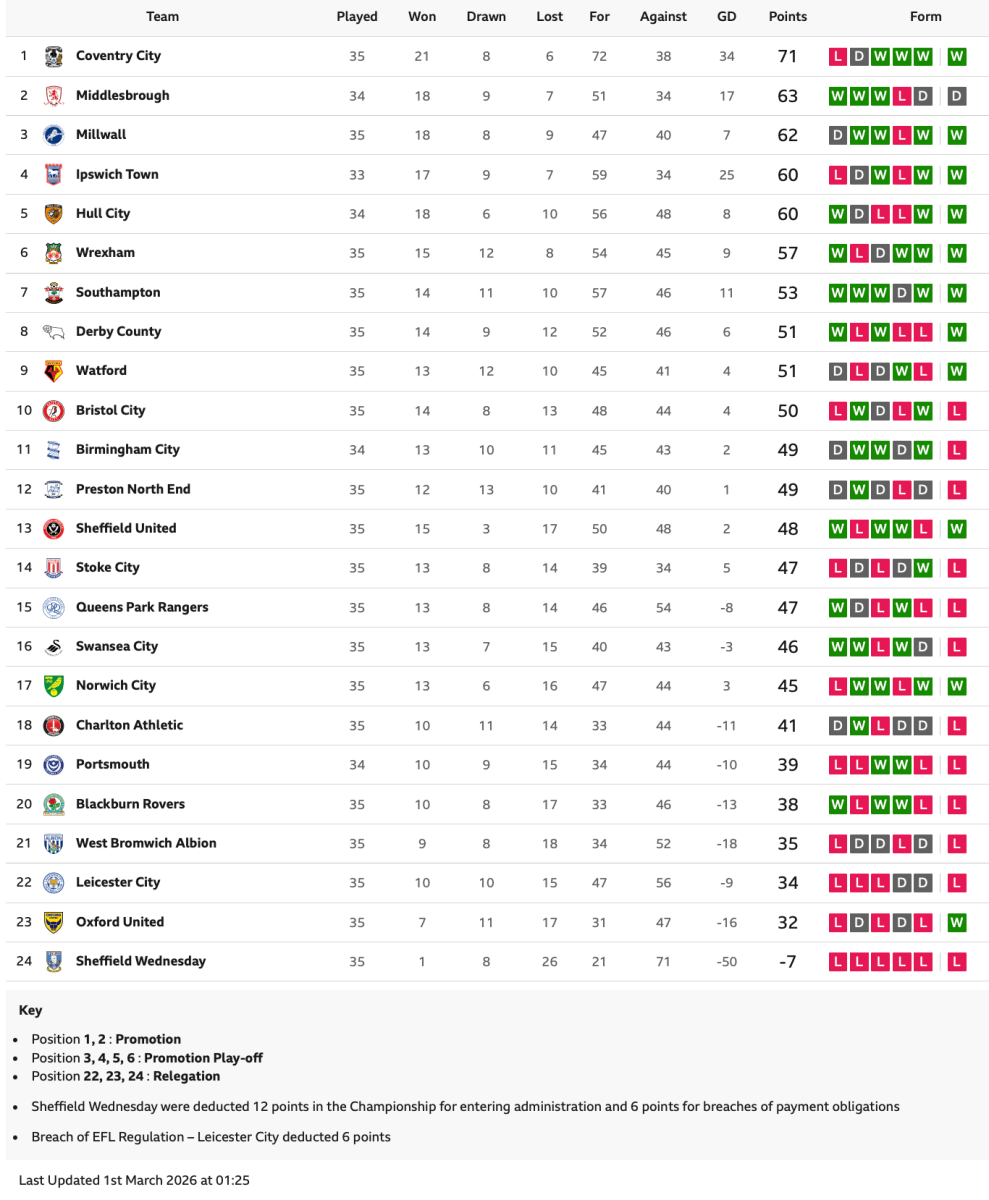Open the Southampton team page link
The width and height of the screenshot is (989, 1200).
[118, 293]
